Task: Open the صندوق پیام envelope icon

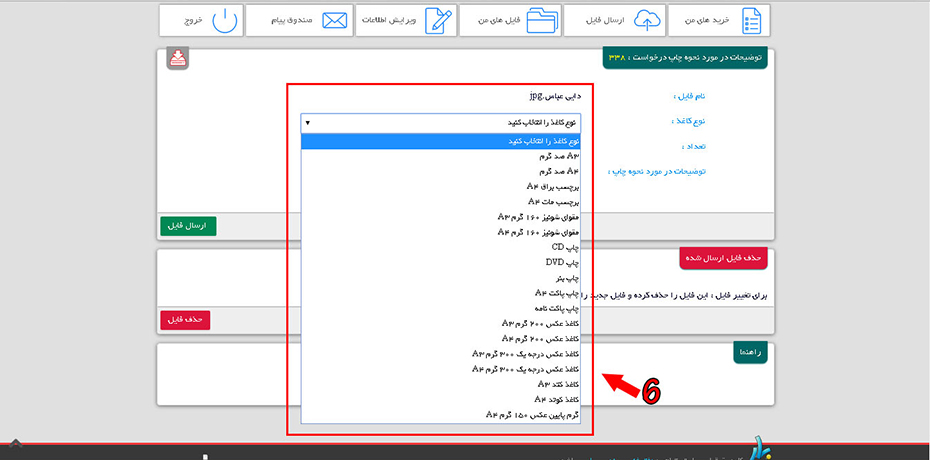Action: tap(335, 20)
